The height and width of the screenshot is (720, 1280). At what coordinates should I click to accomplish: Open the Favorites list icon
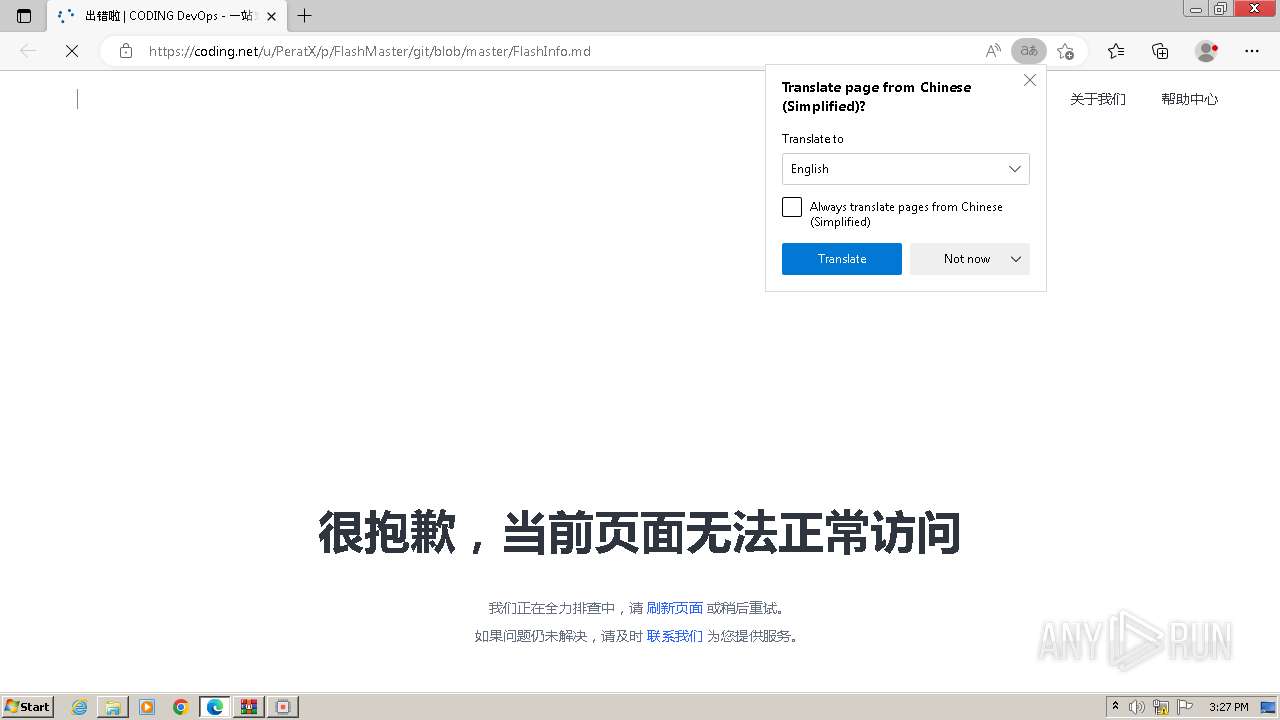[1116, 51]
